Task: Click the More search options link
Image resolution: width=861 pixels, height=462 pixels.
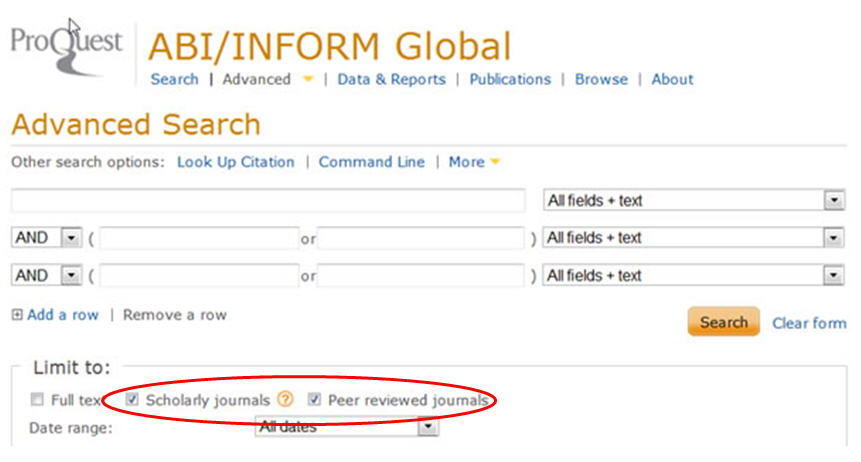Action: [x=467, y=162]
